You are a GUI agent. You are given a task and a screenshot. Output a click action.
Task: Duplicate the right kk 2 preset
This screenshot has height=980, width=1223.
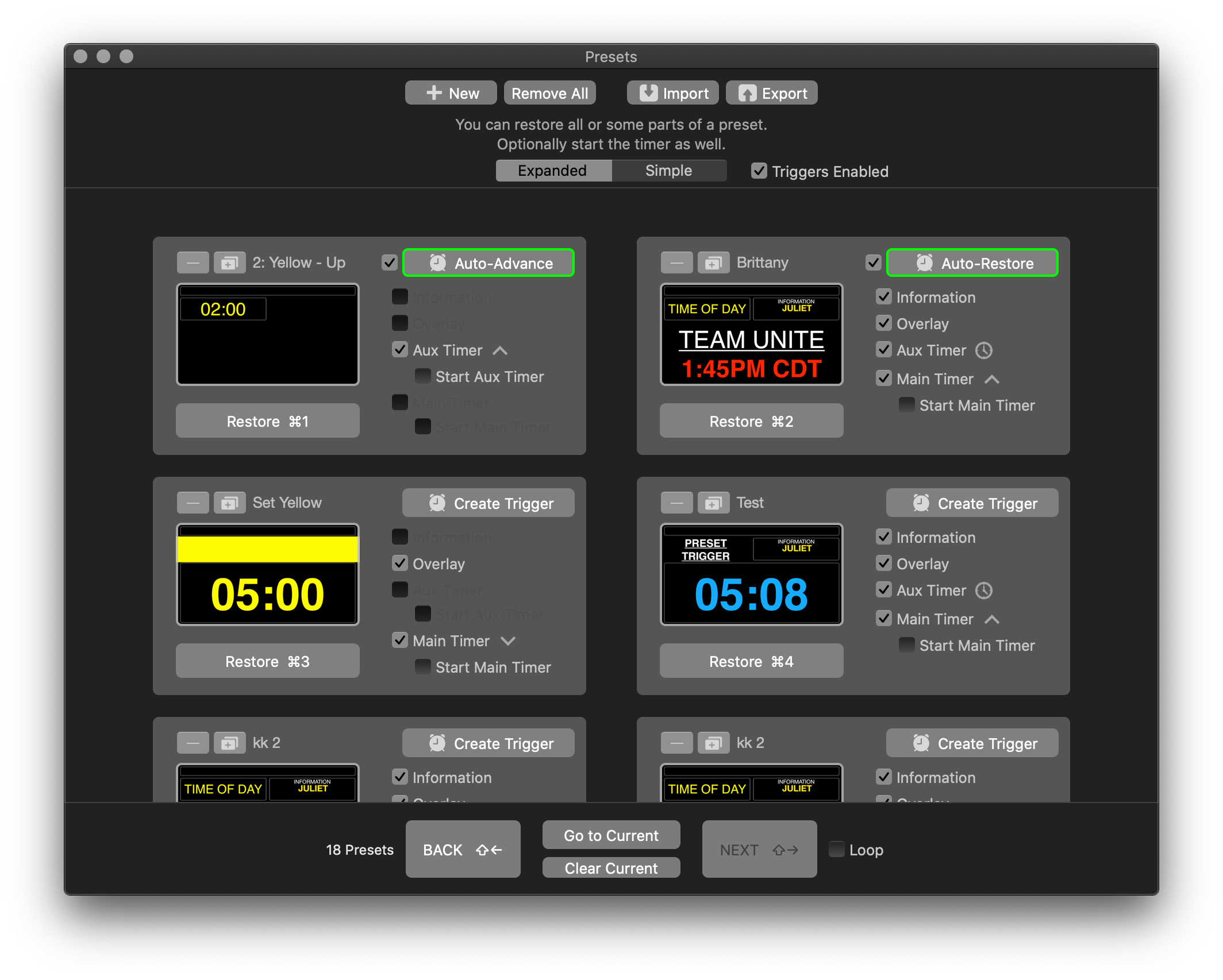713,743
